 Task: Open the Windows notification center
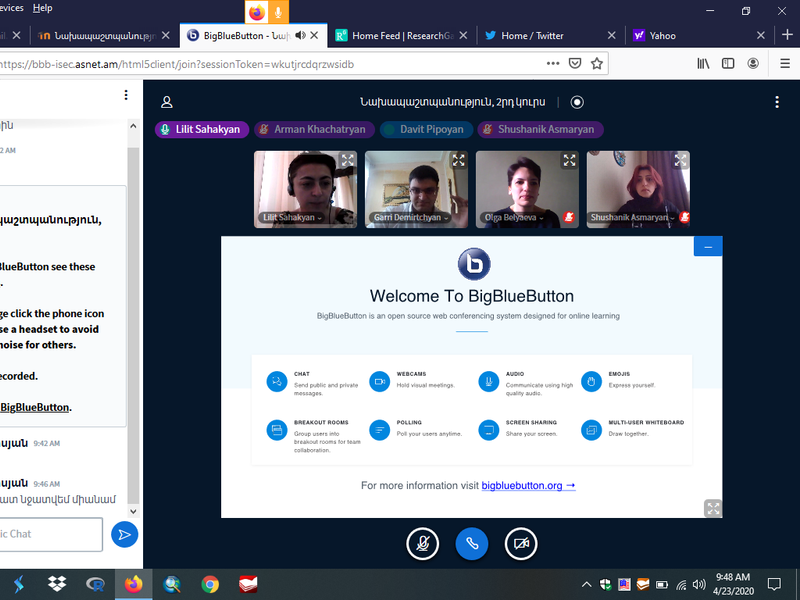pos(774,585)
